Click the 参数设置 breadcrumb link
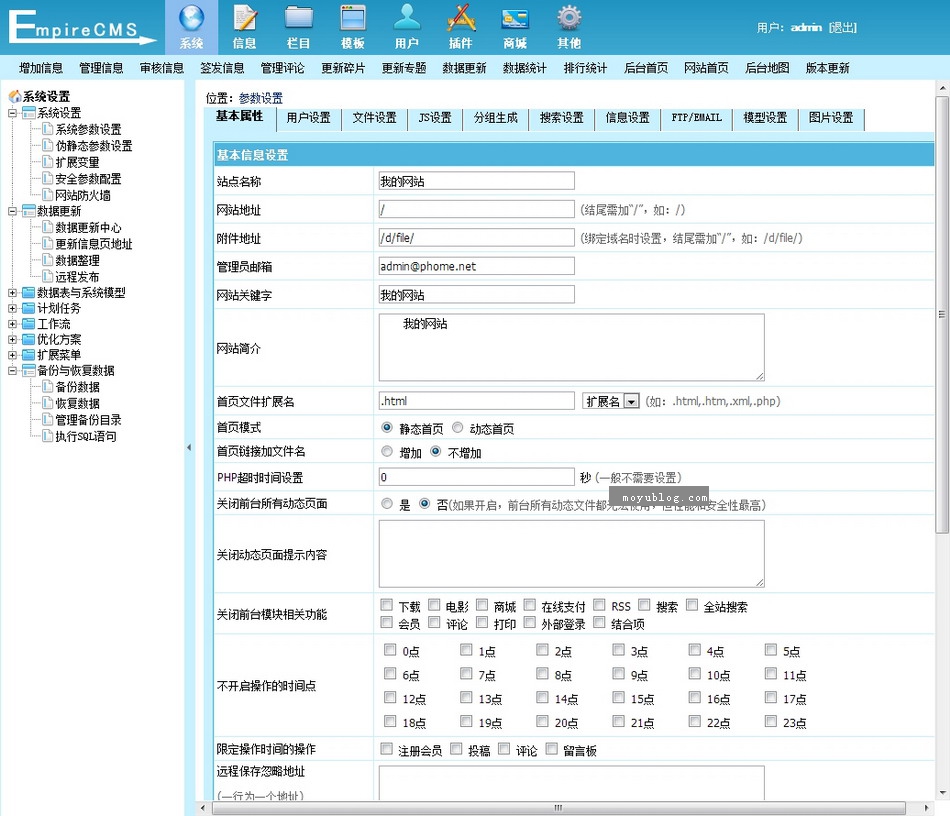This screenshot has width=950, height=816. 261,98
